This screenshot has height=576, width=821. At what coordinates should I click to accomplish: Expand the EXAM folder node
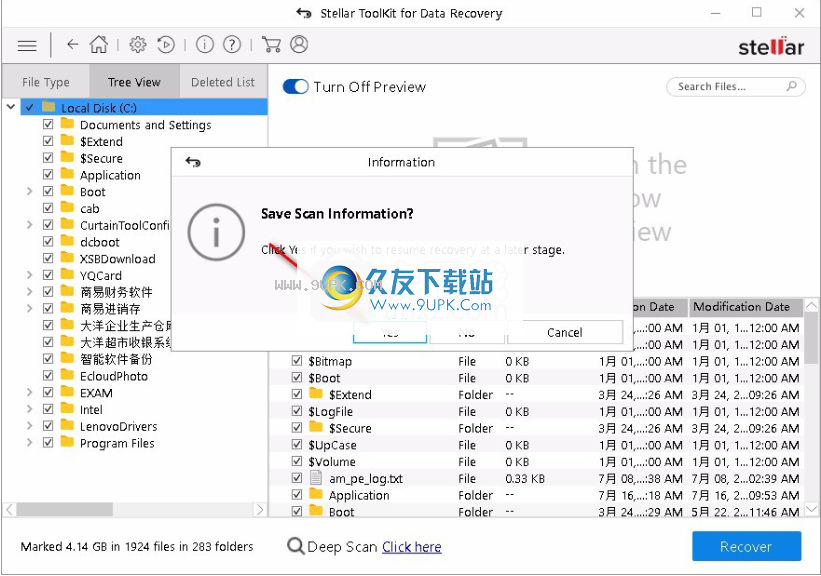click(29, 393)
